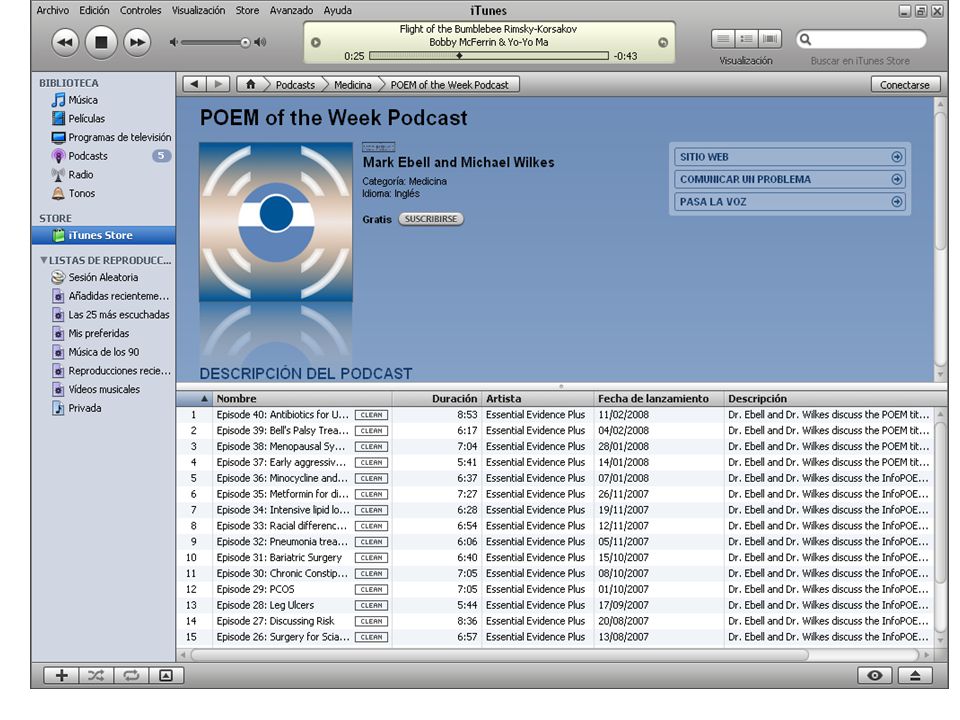Click the iTunes Store search field
960x720 pixels.
(x=861, y=39)
